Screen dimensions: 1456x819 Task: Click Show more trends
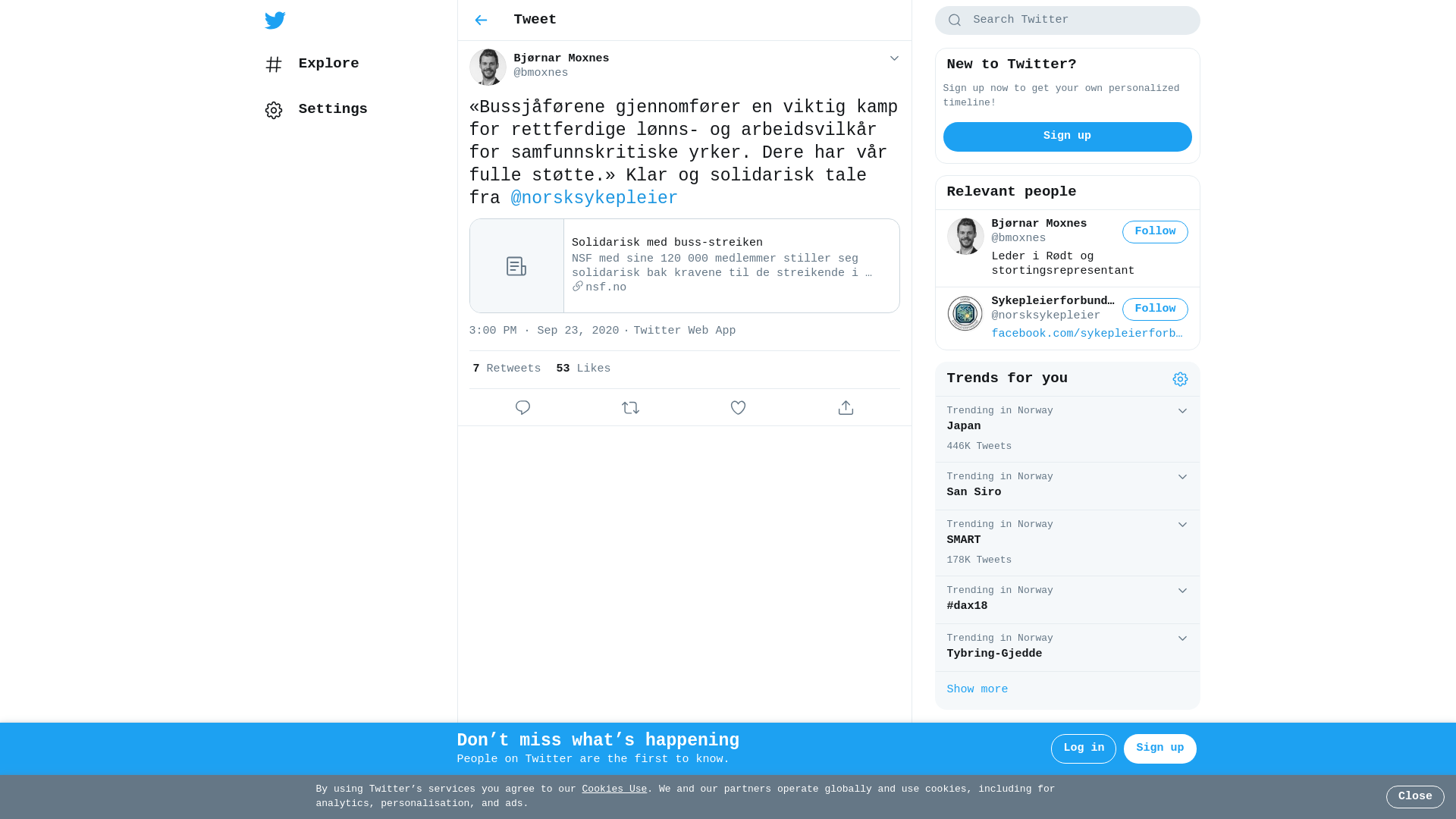pos(977,690)
